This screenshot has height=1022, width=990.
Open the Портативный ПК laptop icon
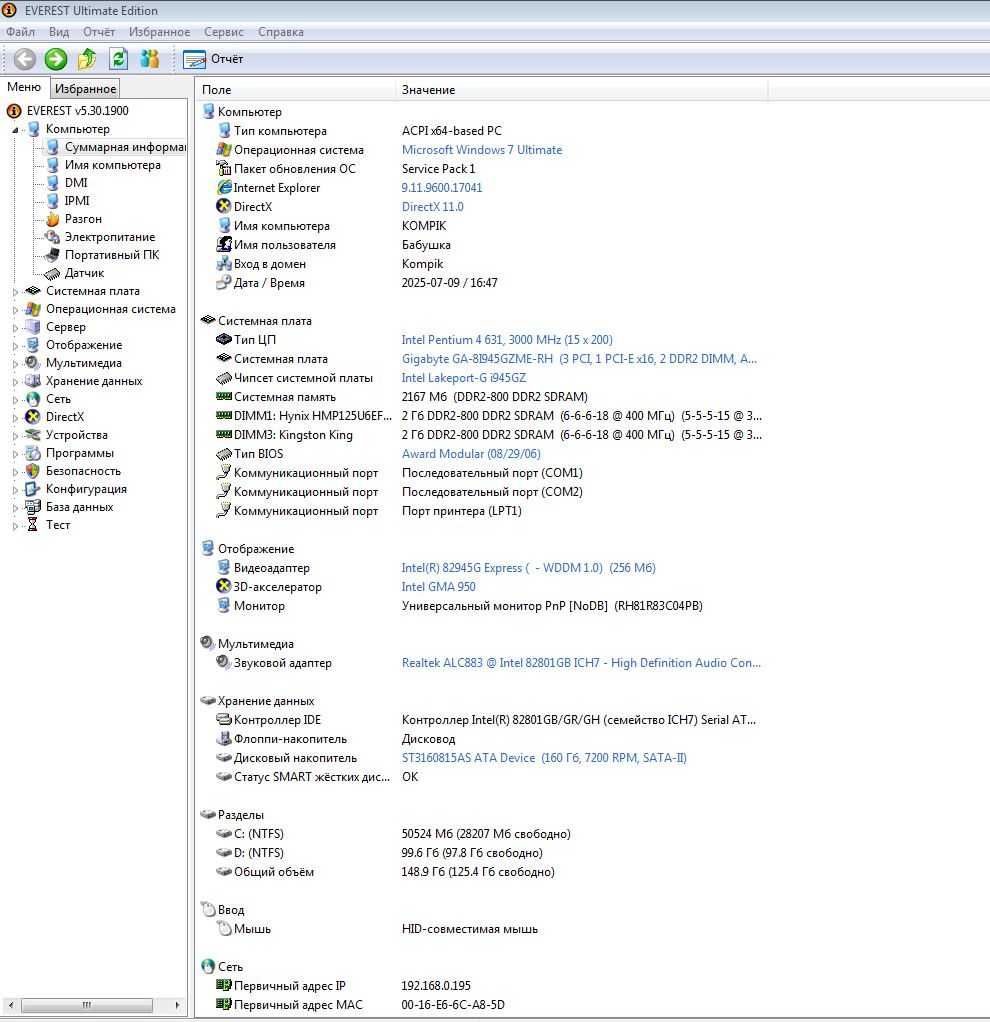53,255
